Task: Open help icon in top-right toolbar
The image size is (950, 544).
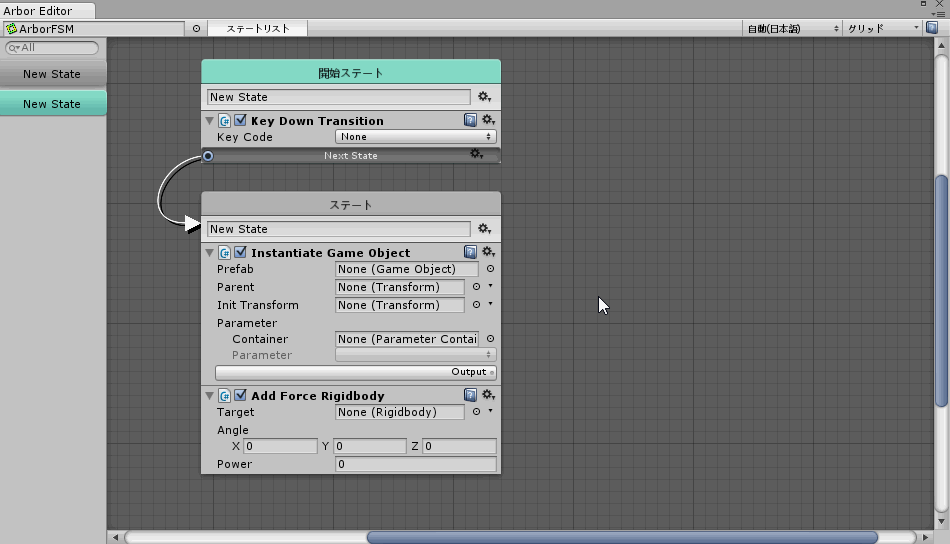Action: (932, 28)
